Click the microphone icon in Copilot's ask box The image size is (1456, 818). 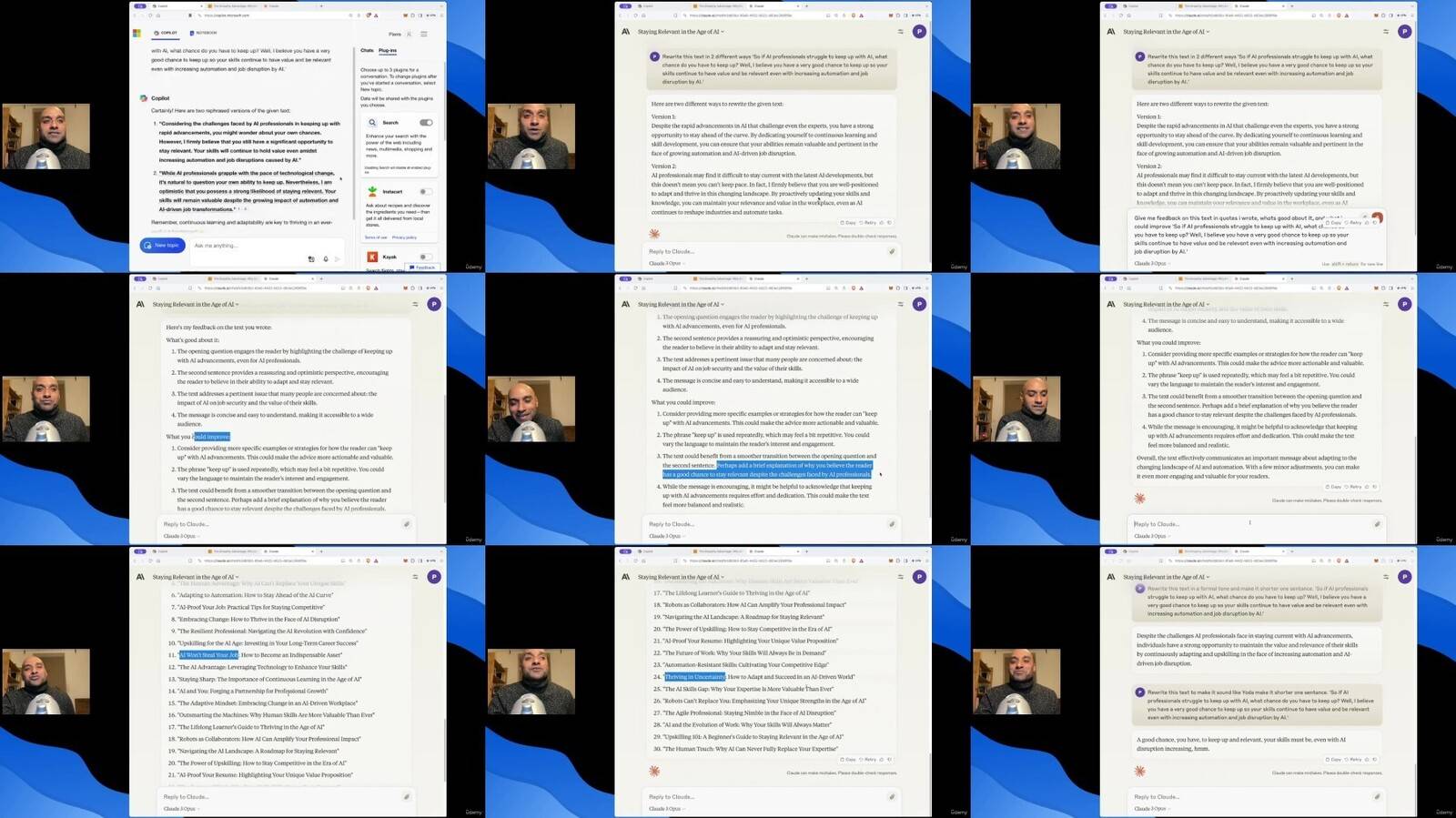point(326,259)
